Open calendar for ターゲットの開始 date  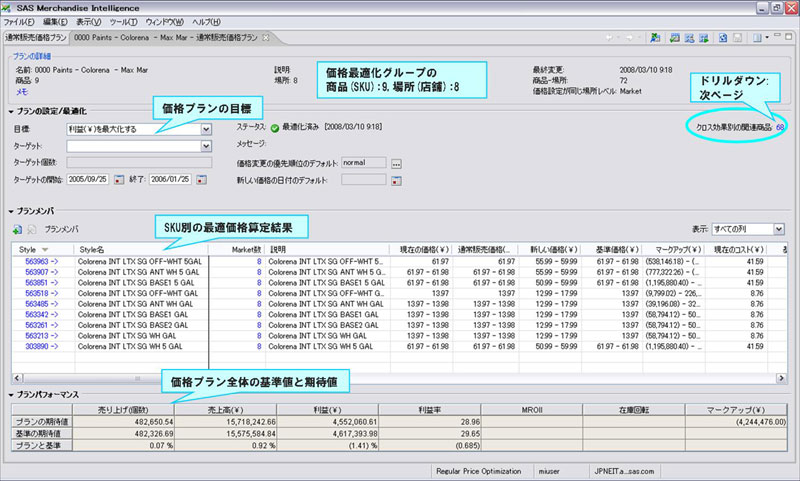tap(119, 180)
